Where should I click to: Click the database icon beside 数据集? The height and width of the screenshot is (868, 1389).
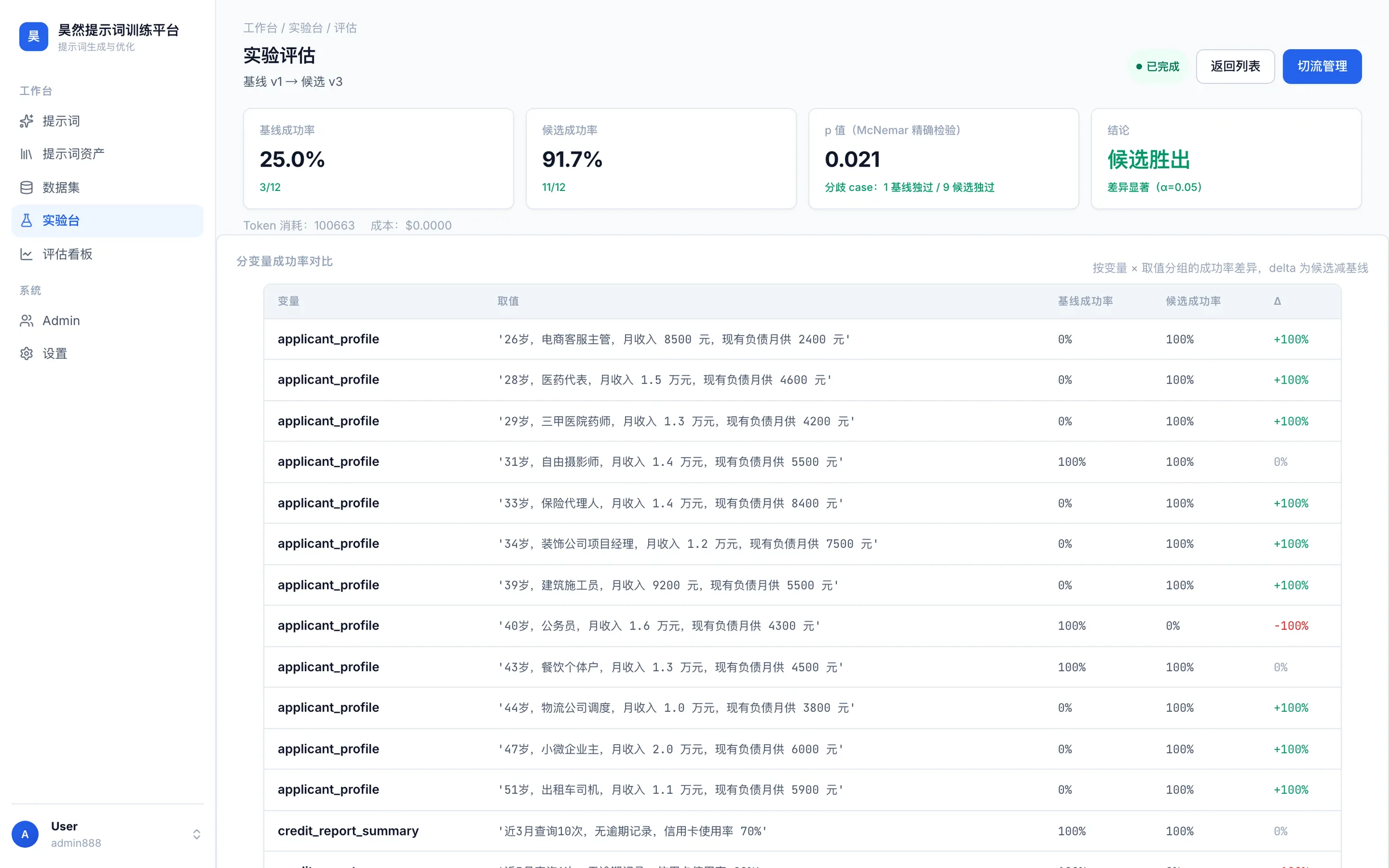(27, 187)
